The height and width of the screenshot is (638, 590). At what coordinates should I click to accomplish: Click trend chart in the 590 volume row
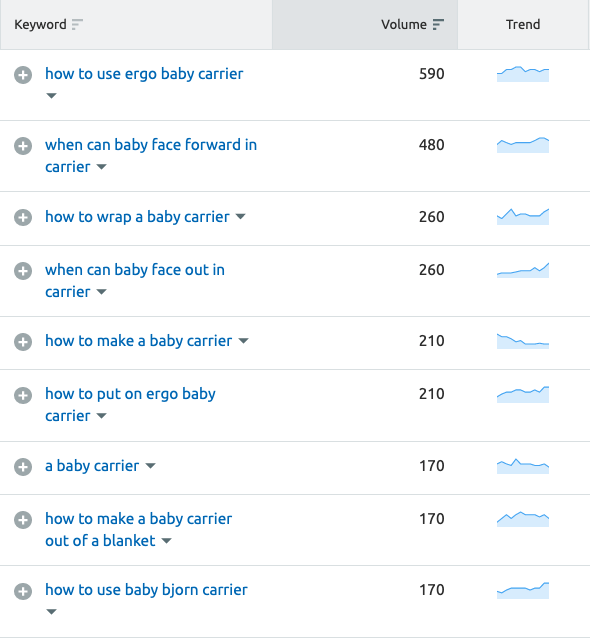[x=523, y=74]
